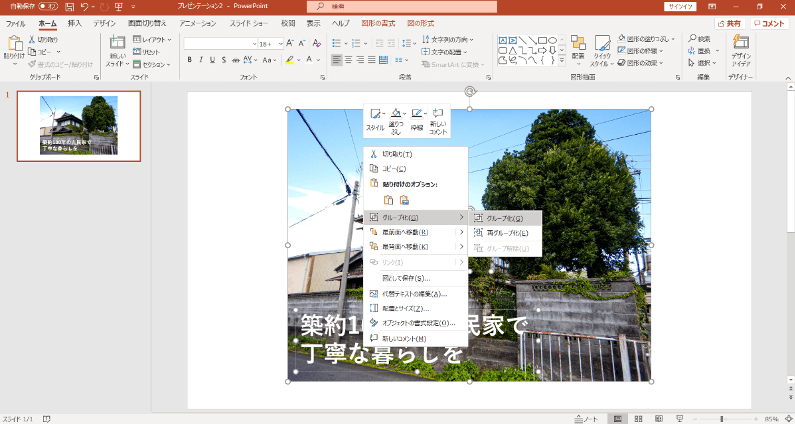Viewport: 795px width, 424px height.
Task: Open the font size dropdown
Action: (x=279, y=44)
